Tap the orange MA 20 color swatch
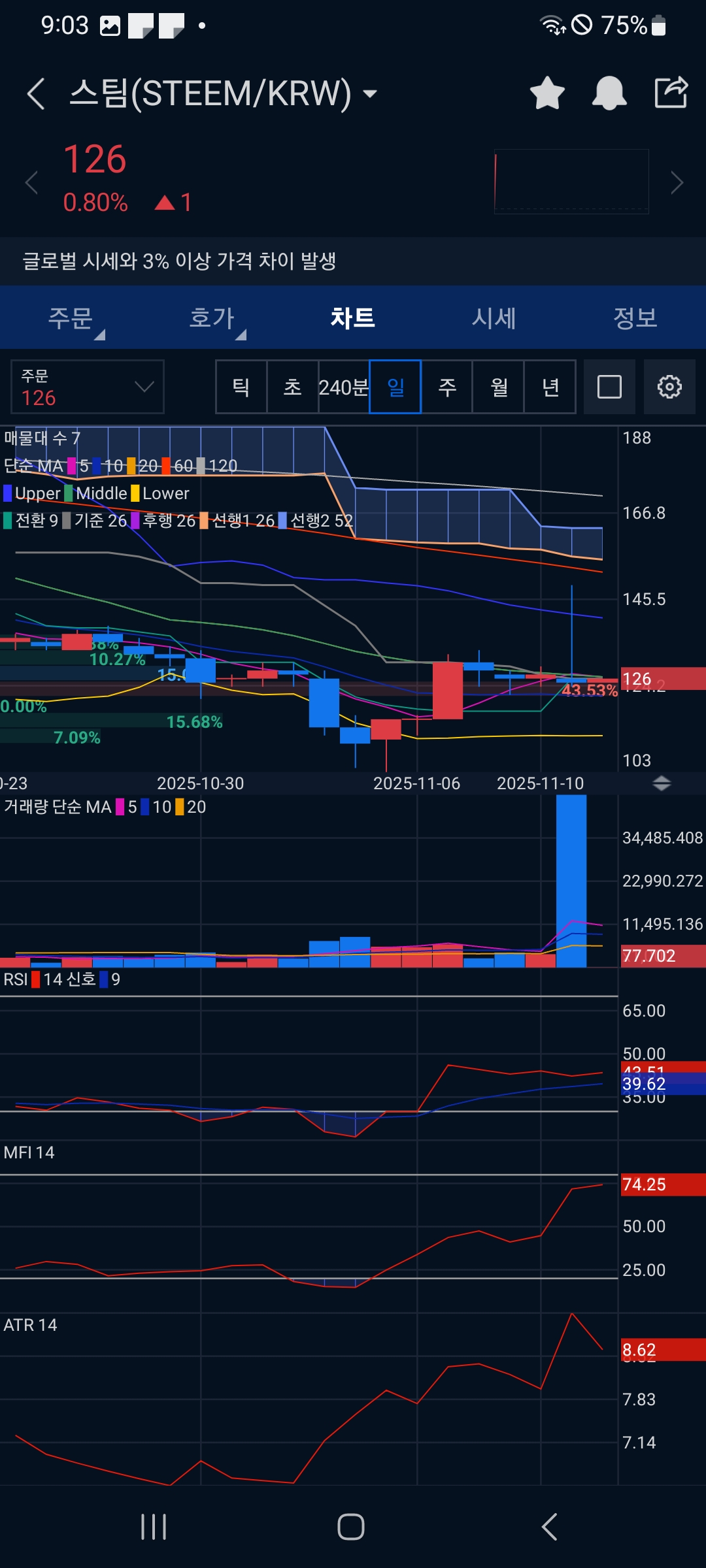The image size is (706, 1568). pos(131,466)
